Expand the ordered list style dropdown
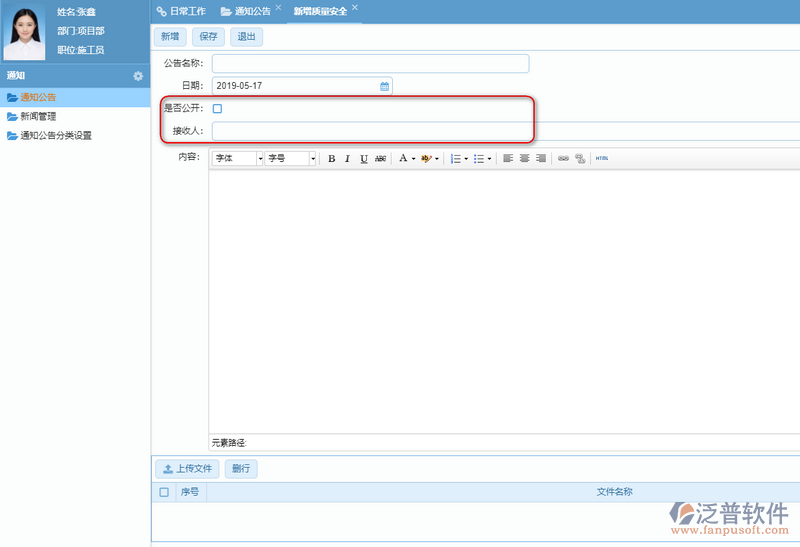The height and width of the screenshot is (547, 800). (466, 159)
